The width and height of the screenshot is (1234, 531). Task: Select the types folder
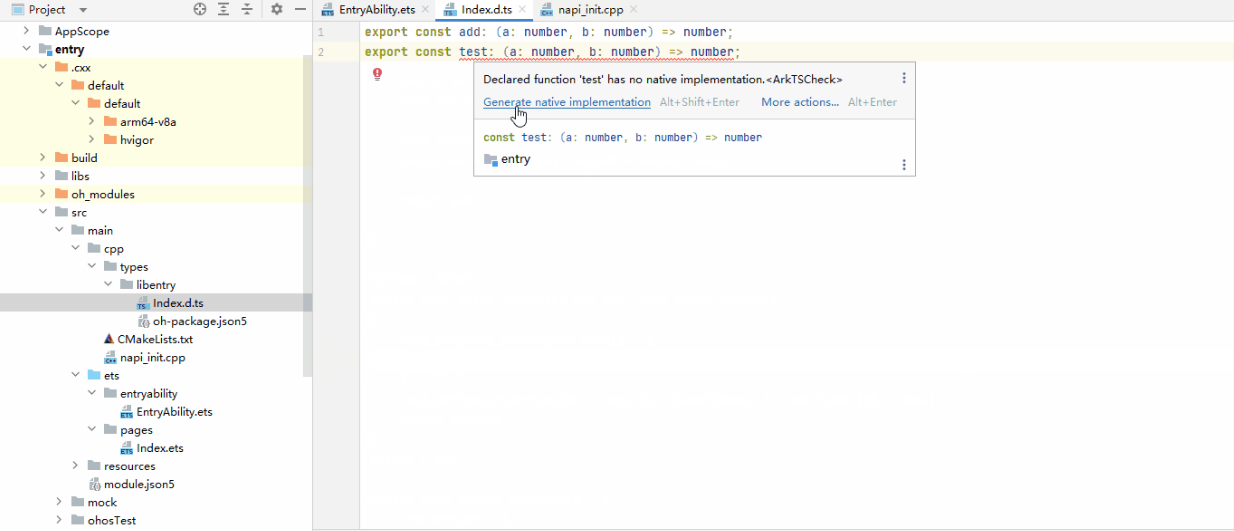point(134,267)
